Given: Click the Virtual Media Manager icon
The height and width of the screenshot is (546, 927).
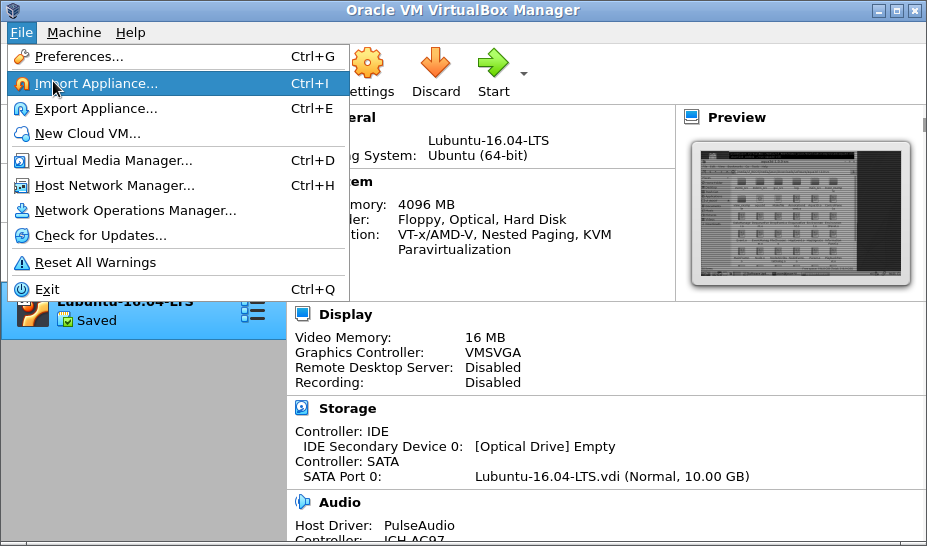Looking at the screenshot, I should click(21, 161).
